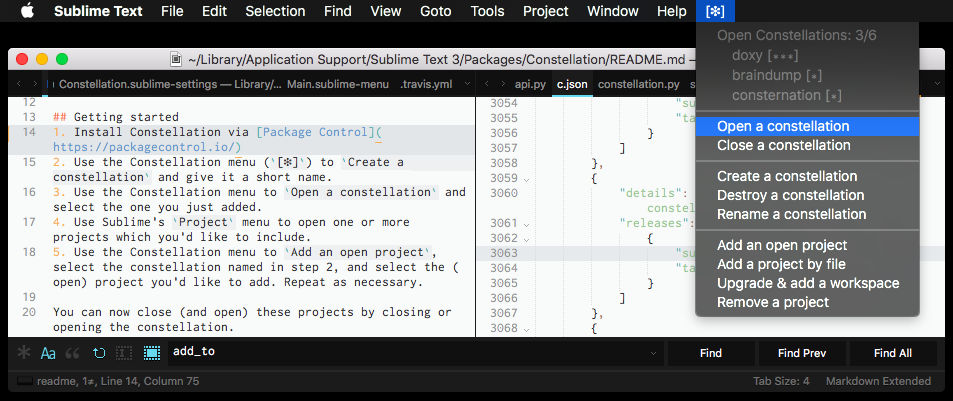
Task: Open the Help menu
Action: point(672,11)
